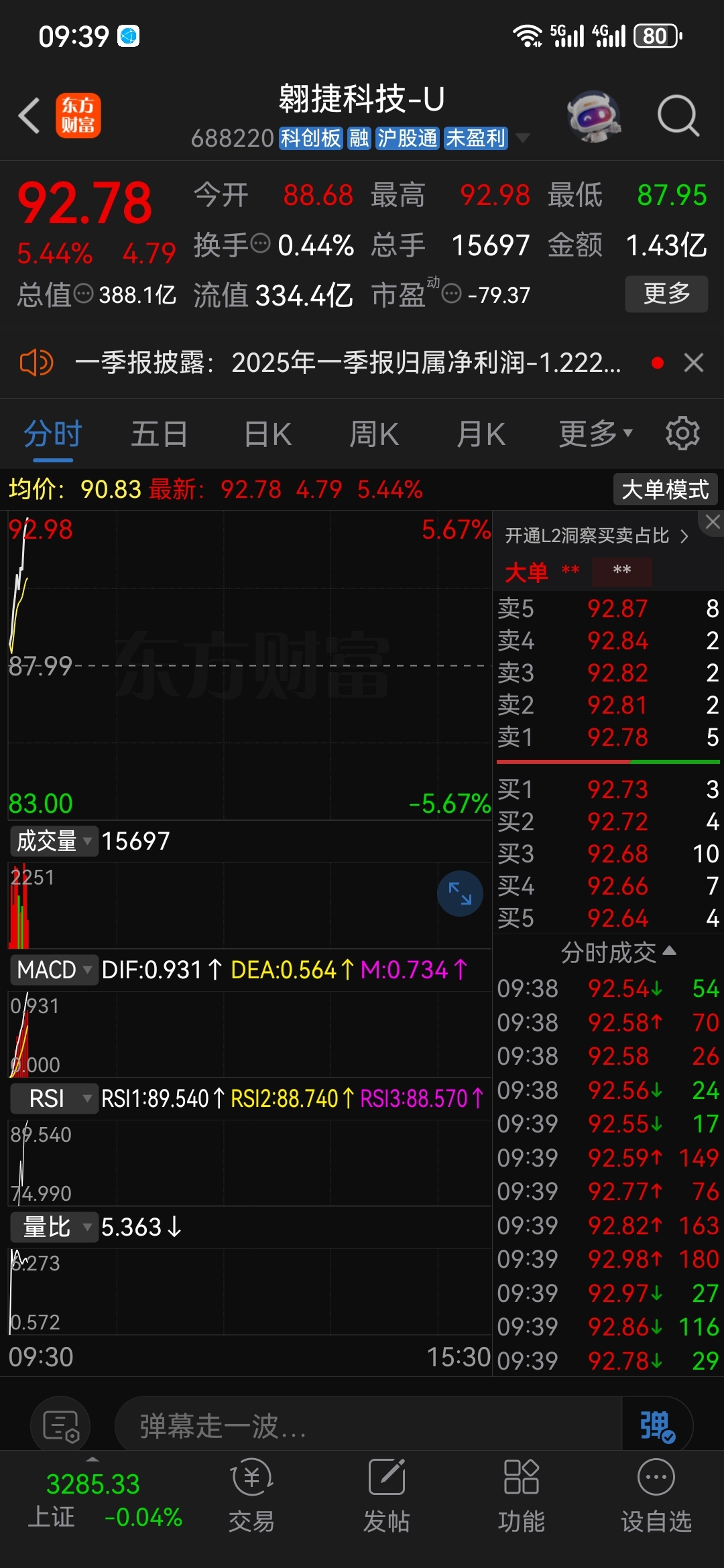Open 上证 index 3285.33 quote
The width and height of the screenshot is (724, 1568).
[105, 1500]
